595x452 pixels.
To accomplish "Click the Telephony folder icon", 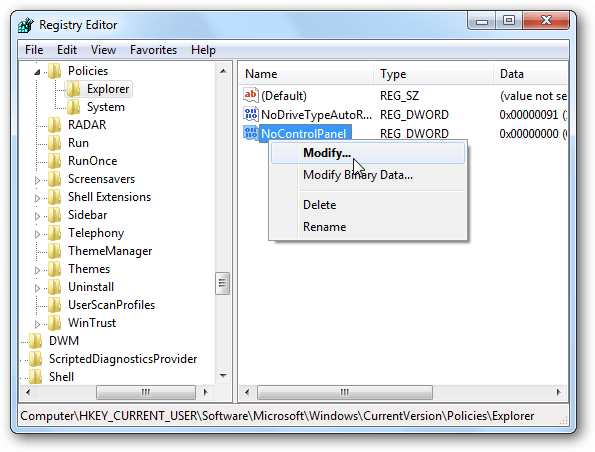I will (x=54, y=233).
